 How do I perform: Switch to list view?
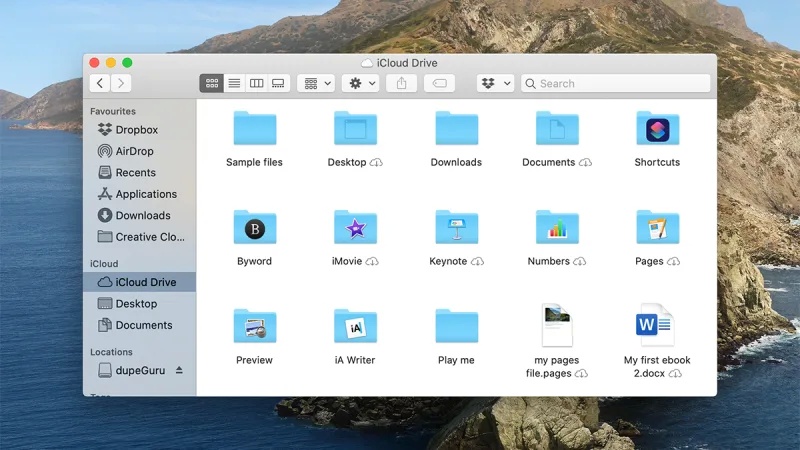tap(234, 83)
